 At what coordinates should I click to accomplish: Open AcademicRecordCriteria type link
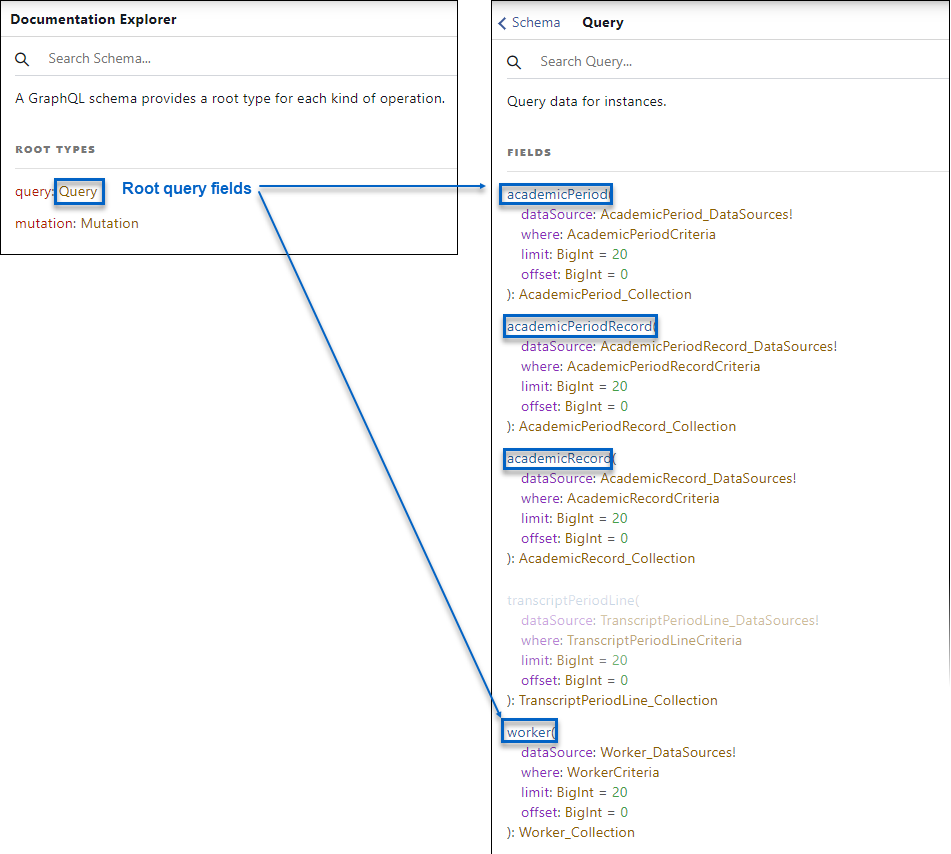tap(643, 499)
